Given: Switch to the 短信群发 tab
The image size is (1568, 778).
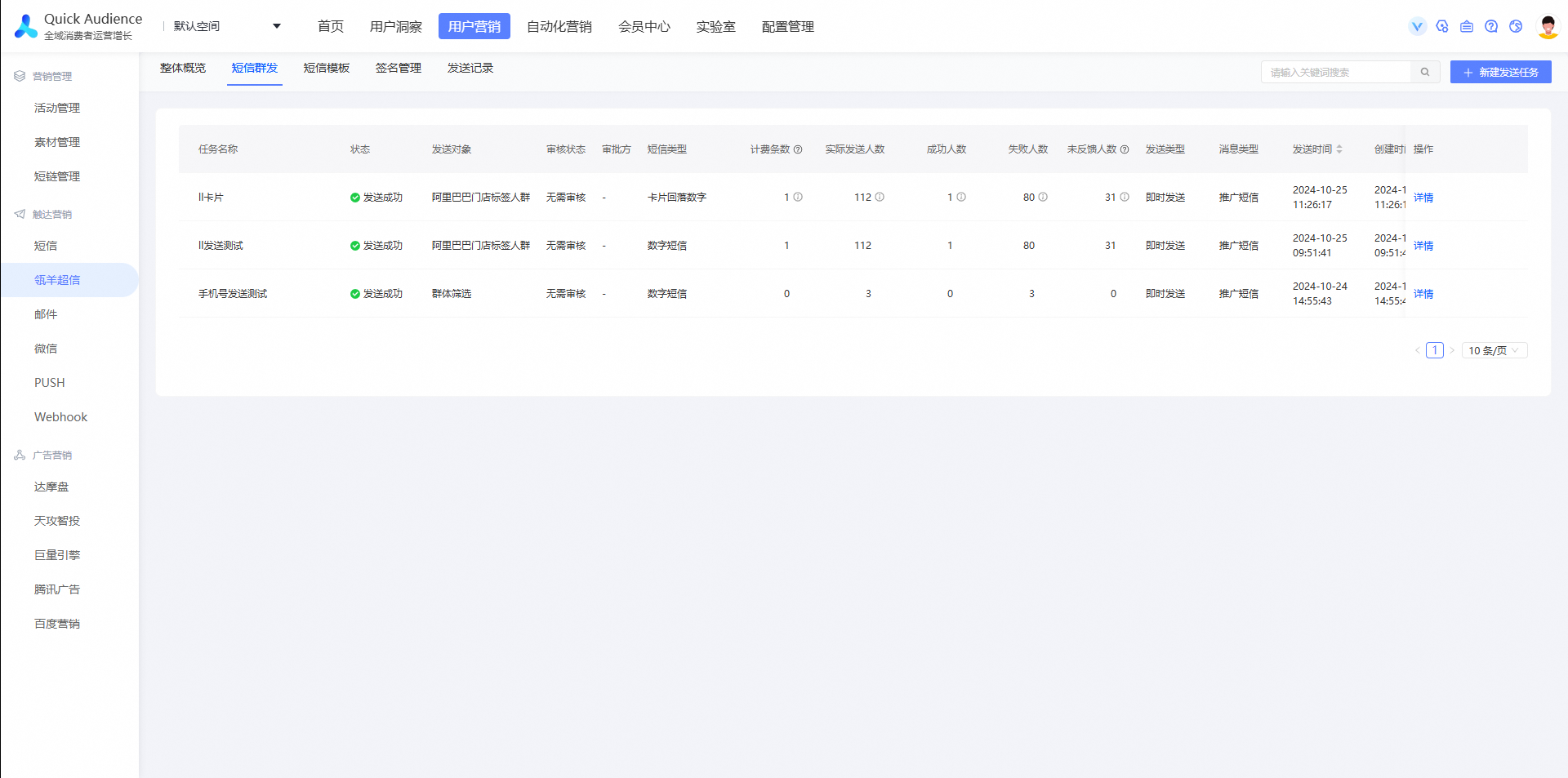Looking at the screenshot, I should 255,68.
